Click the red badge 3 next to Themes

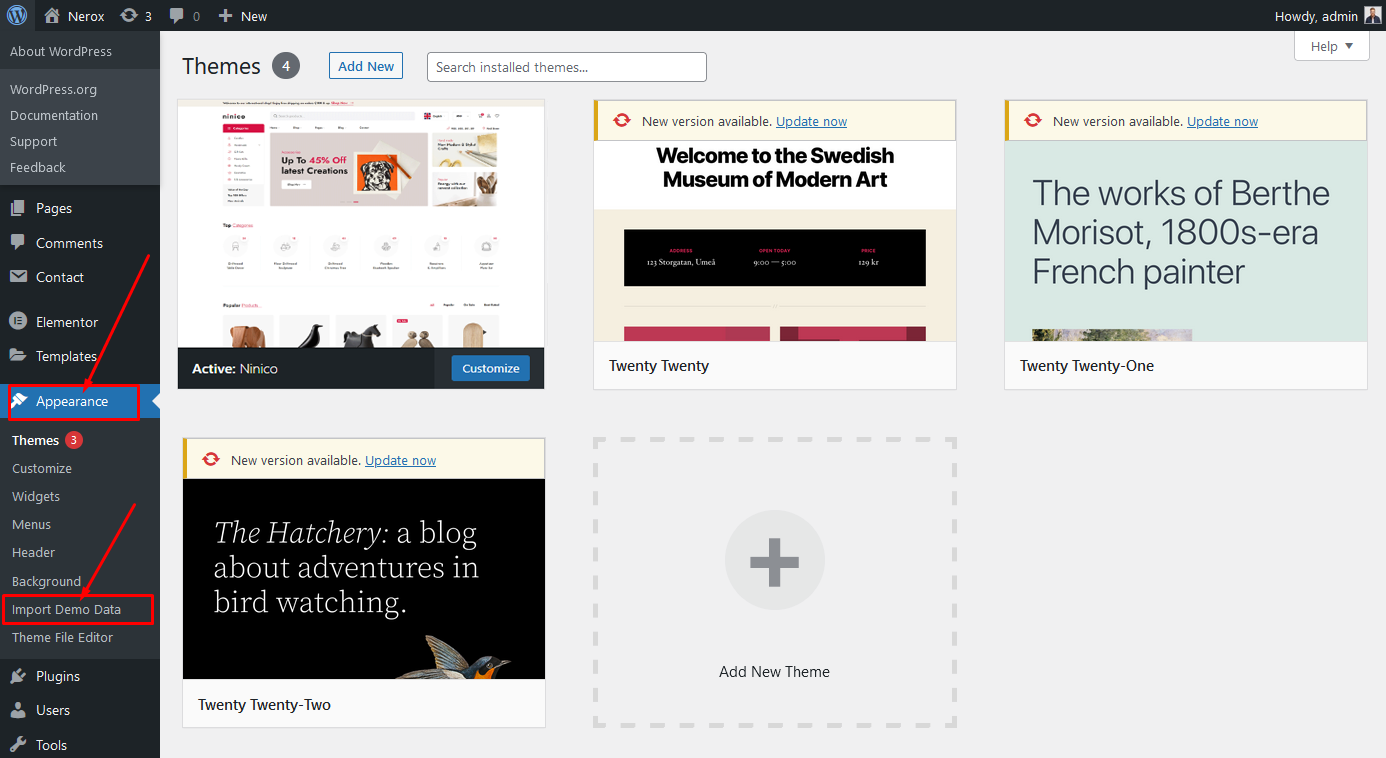74,440
